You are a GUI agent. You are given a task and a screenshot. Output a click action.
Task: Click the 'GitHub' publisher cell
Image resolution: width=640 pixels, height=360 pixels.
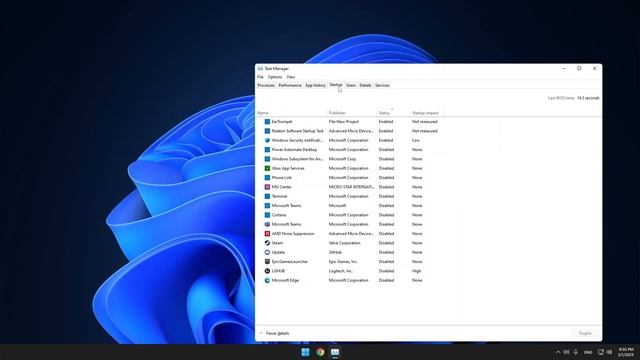coord(335,252)
